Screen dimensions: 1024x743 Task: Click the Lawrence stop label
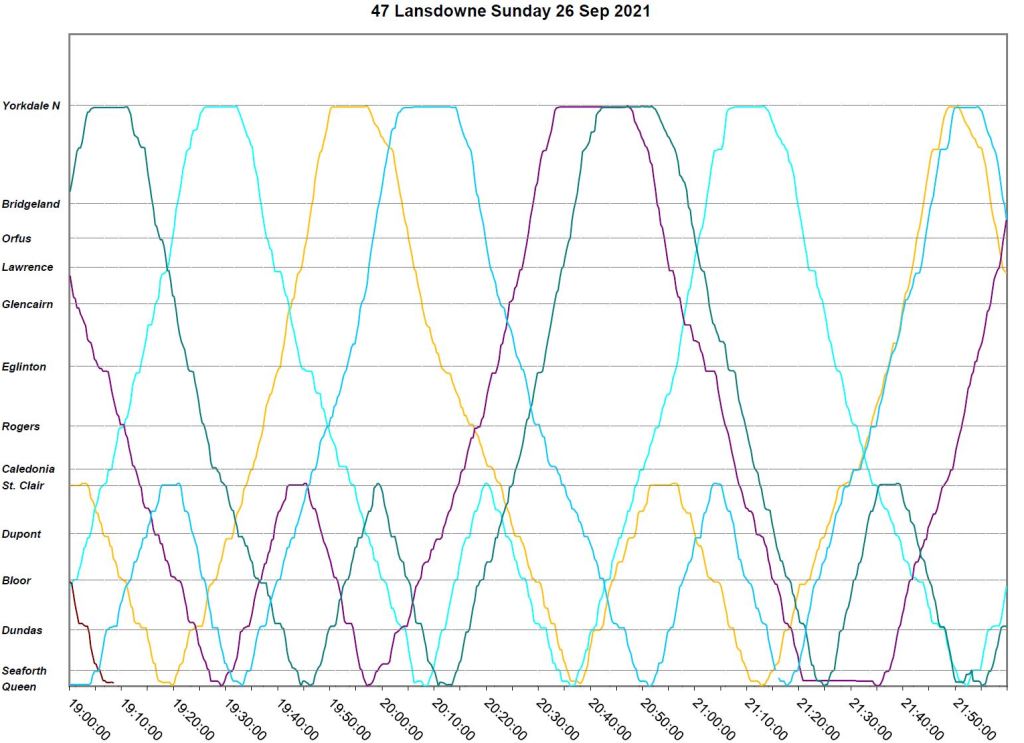point(28,268)
